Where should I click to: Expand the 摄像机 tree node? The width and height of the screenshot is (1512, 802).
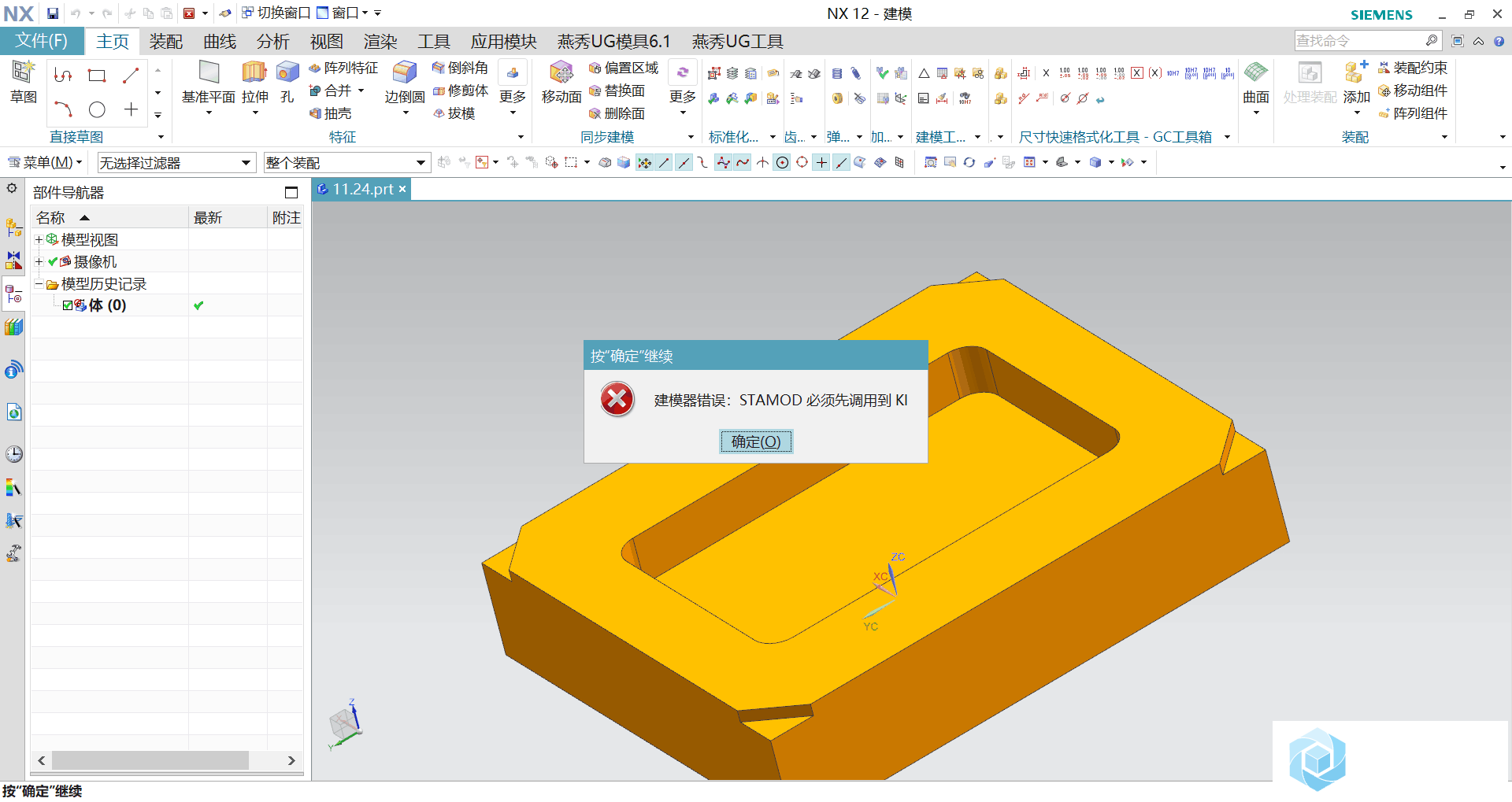click(39, 261)
